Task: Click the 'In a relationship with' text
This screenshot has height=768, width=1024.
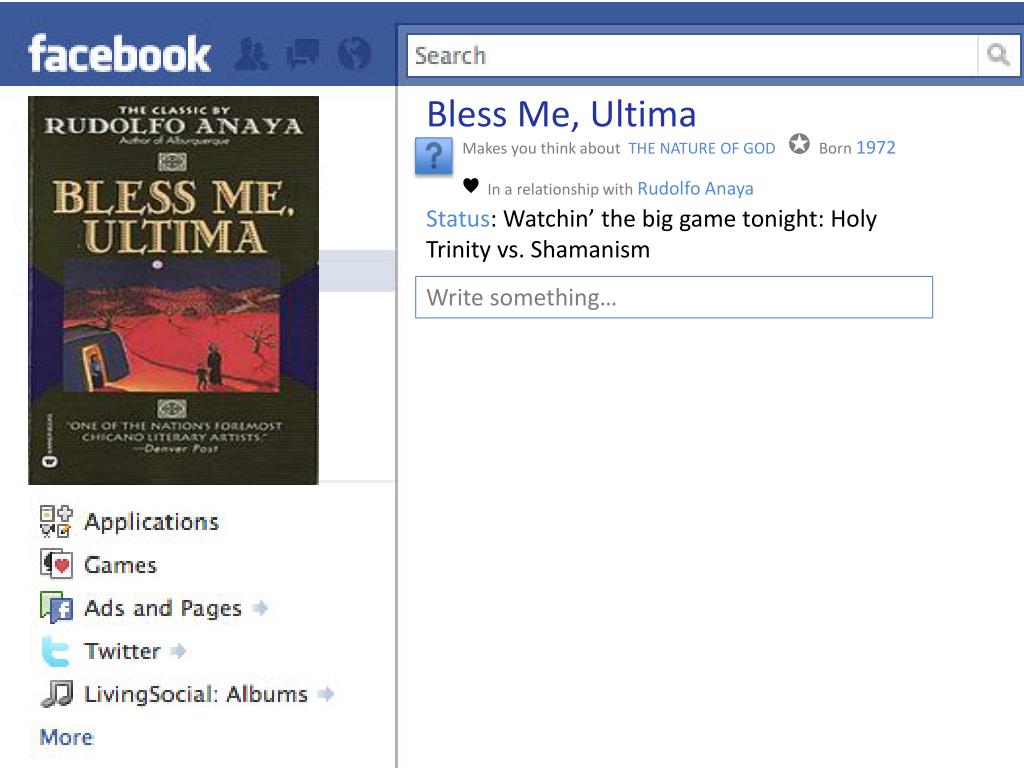Action: coord(560,189)
